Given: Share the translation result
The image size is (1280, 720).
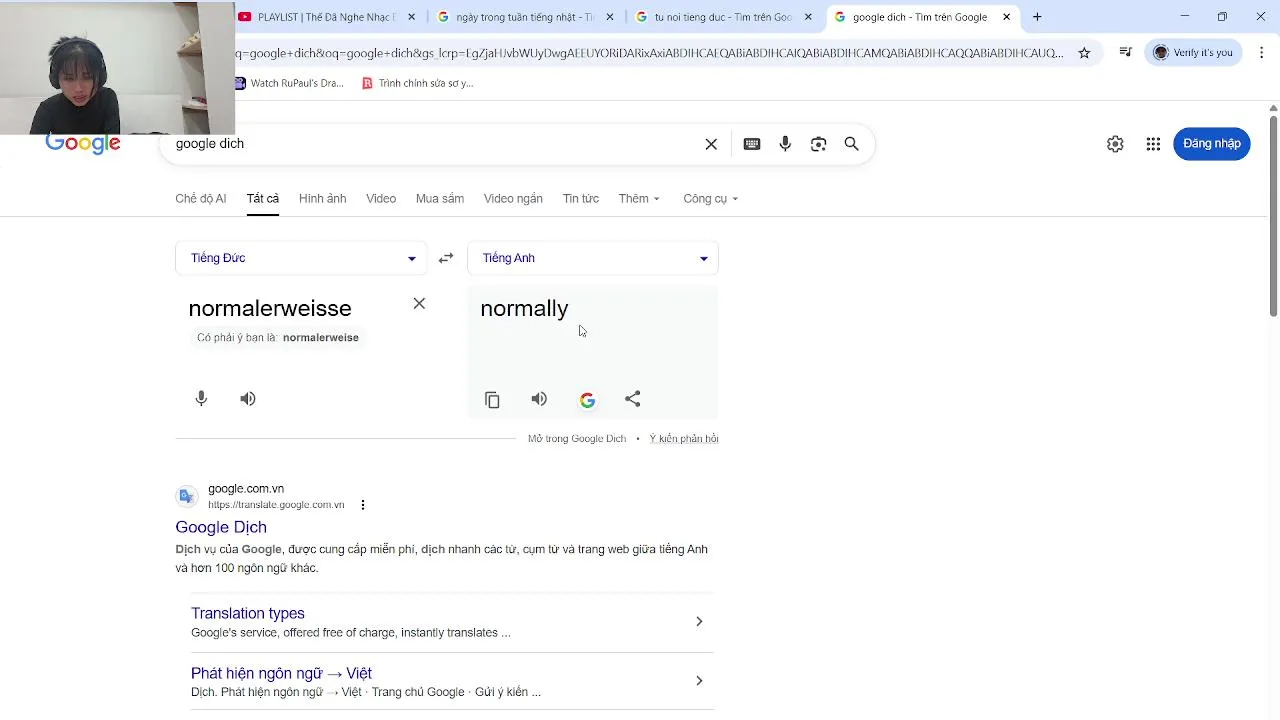Looking at the screenshot, I should pos(633,399).
